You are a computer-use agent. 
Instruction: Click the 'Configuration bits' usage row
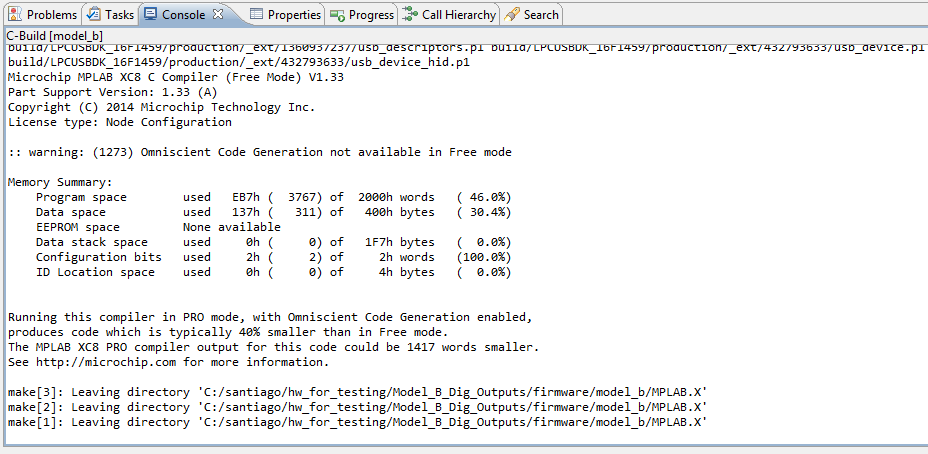[x=273, y=257]
